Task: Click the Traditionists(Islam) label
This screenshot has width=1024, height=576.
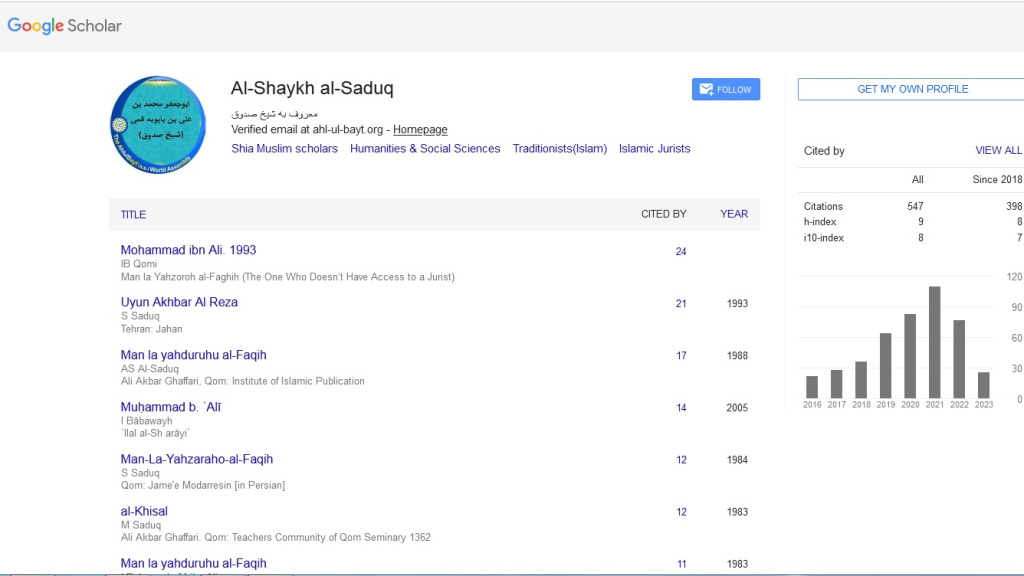Action: tap(559, 148)
